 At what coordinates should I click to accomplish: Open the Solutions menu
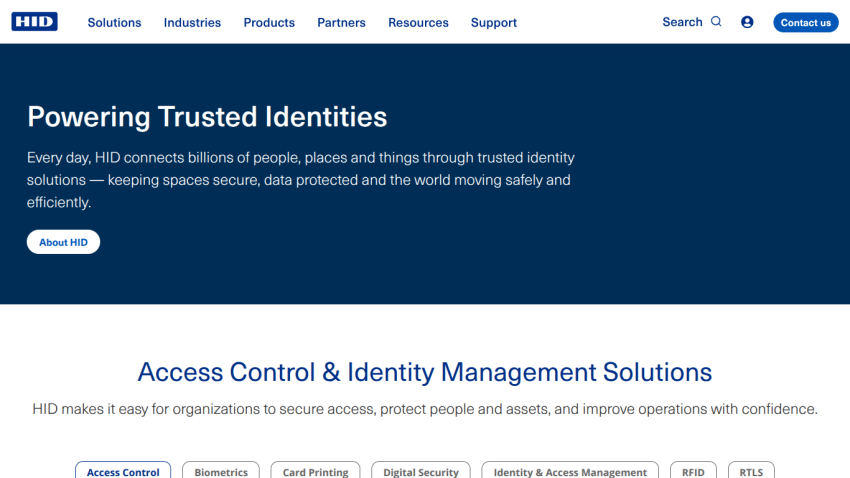(x=114, y=22)
